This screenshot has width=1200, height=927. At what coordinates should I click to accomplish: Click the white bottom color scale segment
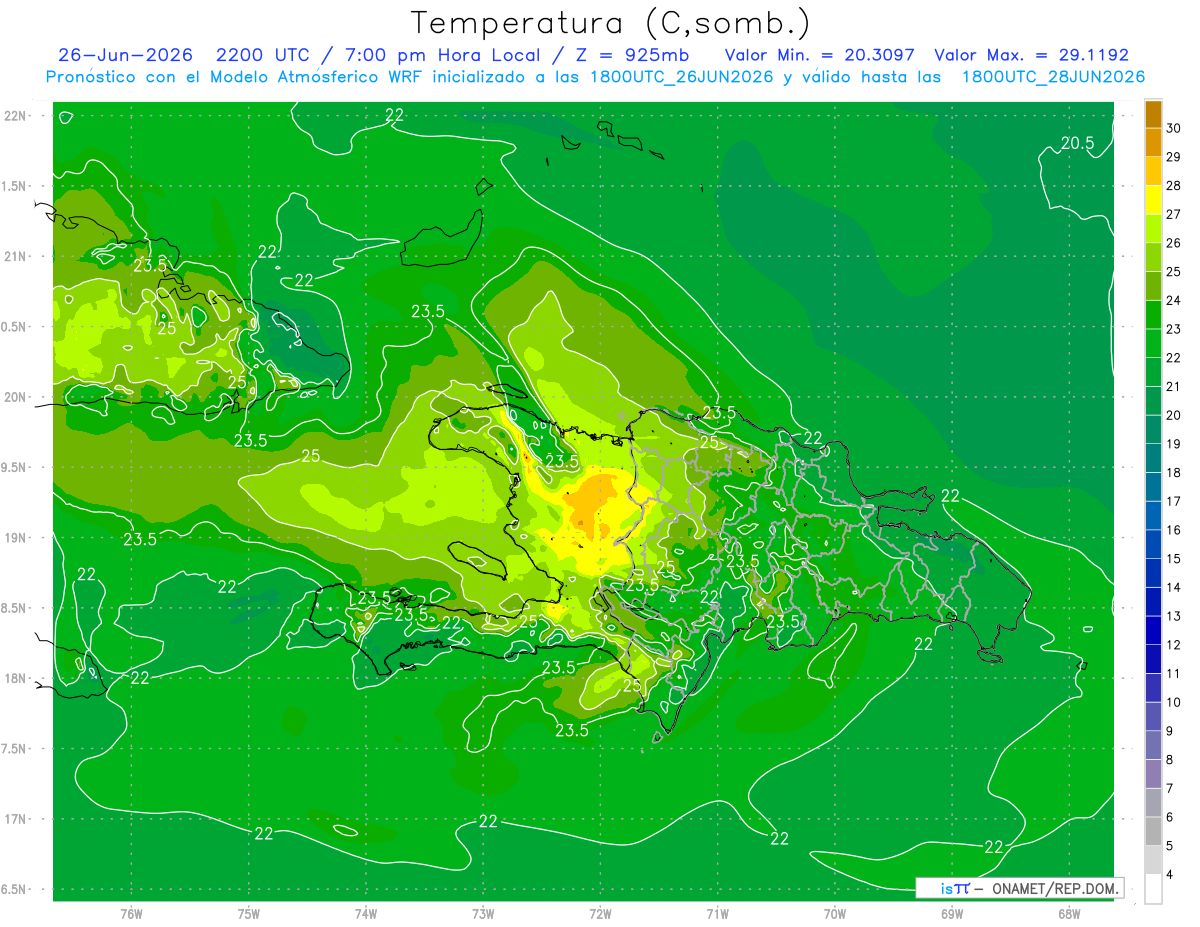pos(1153,889)
